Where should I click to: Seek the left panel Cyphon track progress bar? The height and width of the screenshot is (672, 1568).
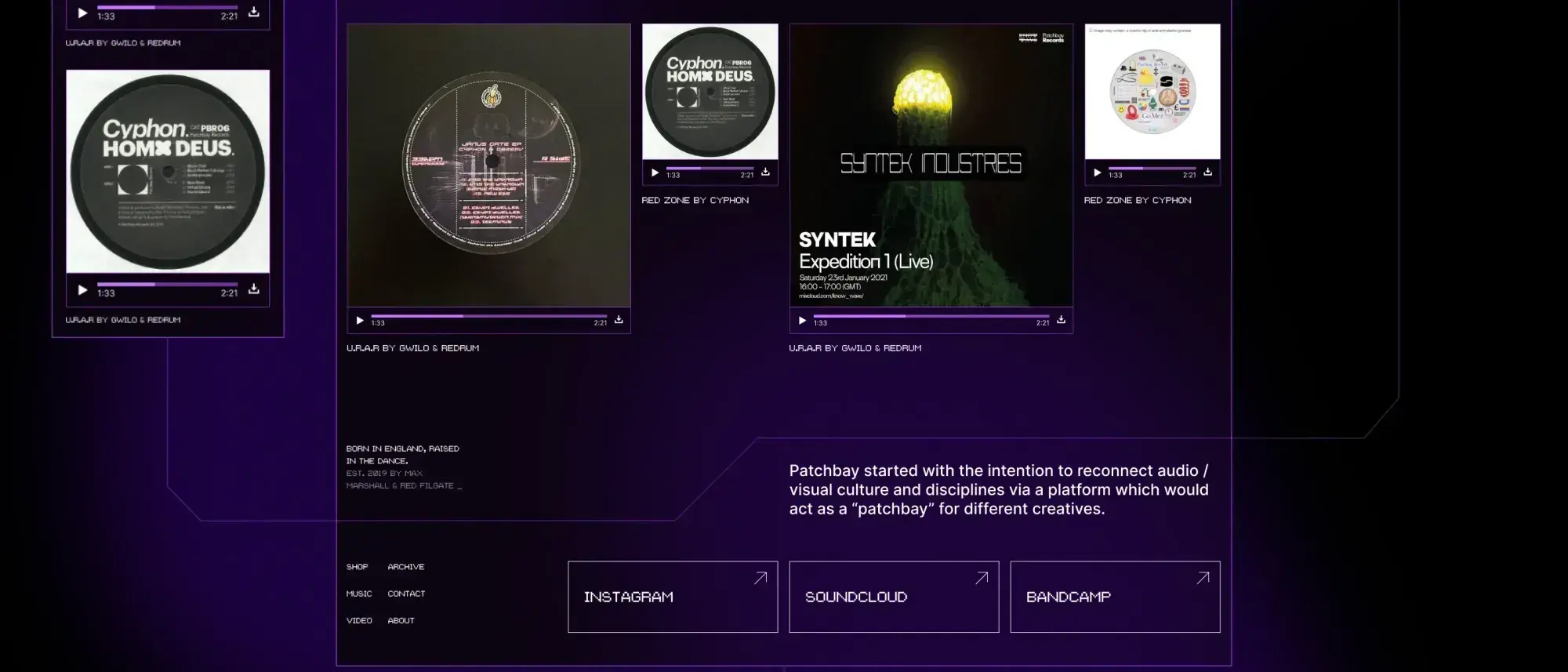(x=167, y=284)
